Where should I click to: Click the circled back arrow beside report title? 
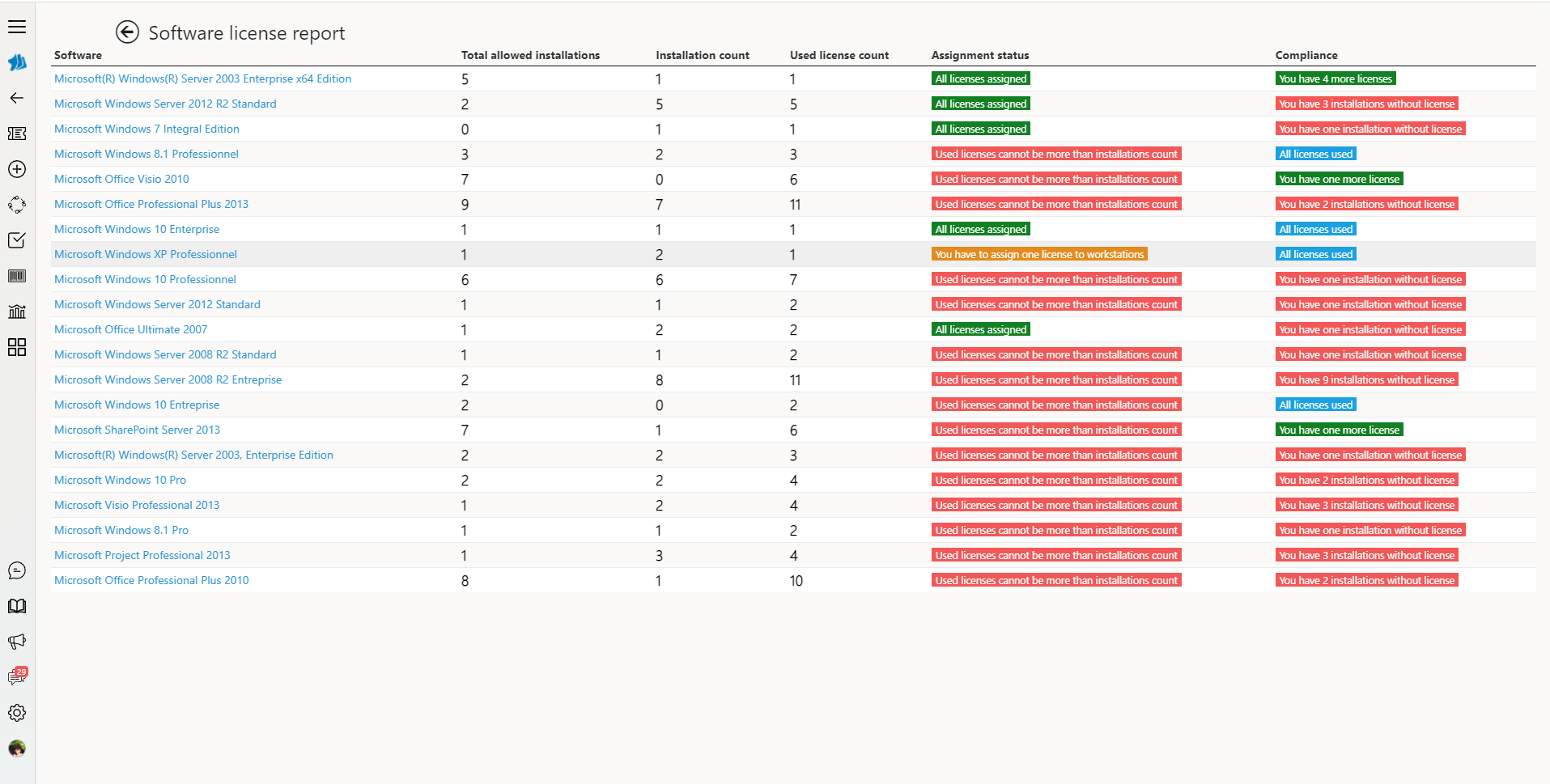(x=127, y=32)
